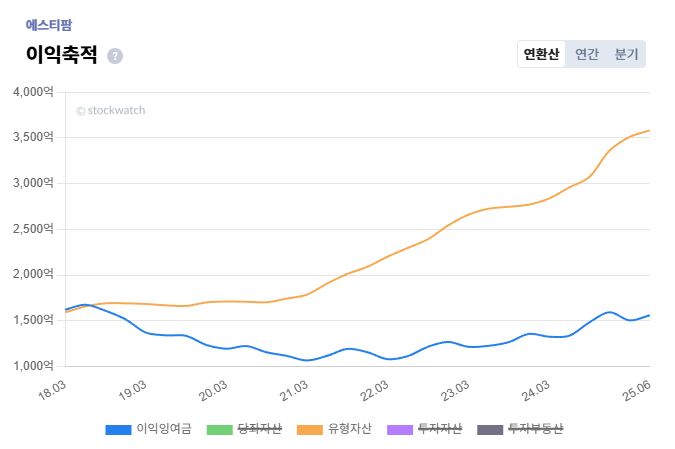675x449 pixels.
Task: Toggle the 이익잉여금 legend label
Action: click(164, 429)
